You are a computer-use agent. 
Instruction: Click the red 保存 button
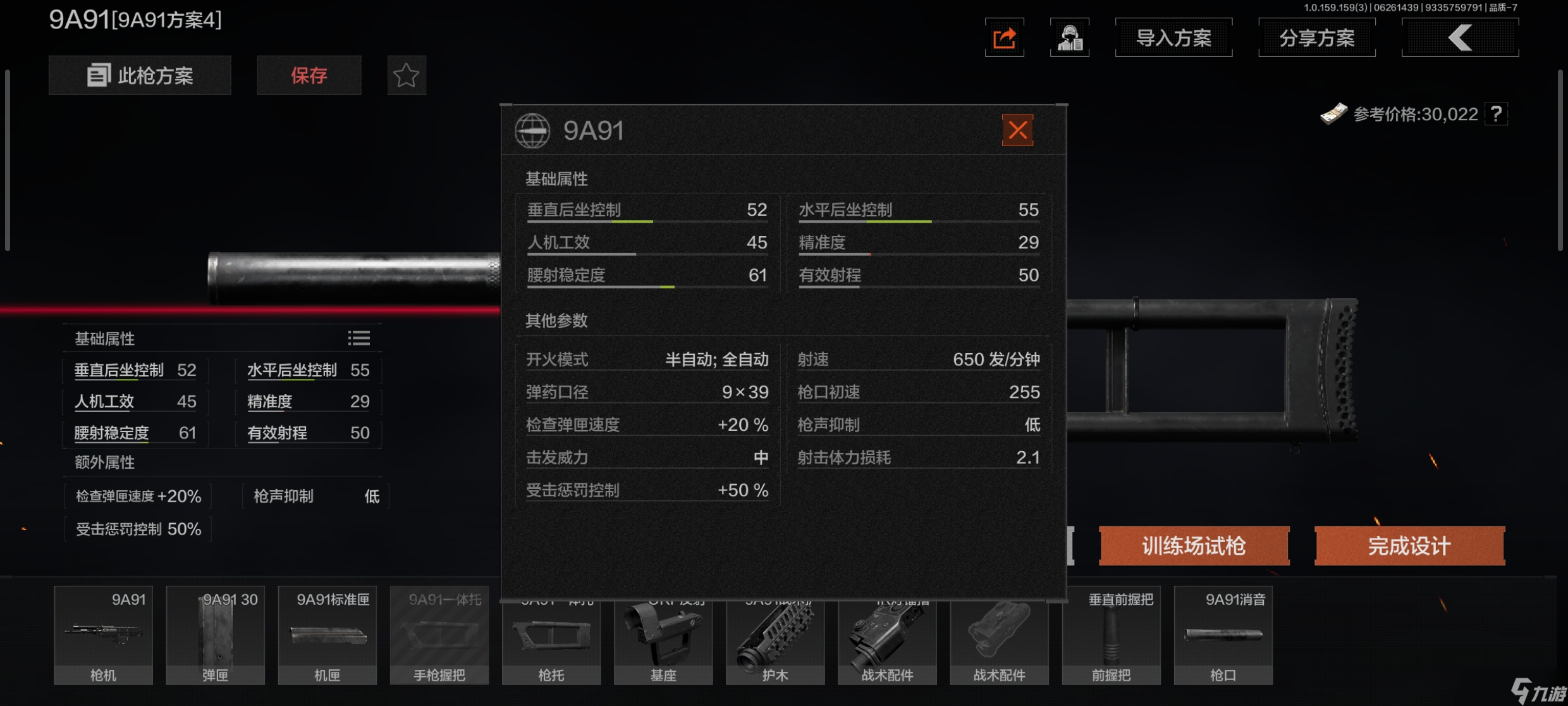[x=309, y=75]
